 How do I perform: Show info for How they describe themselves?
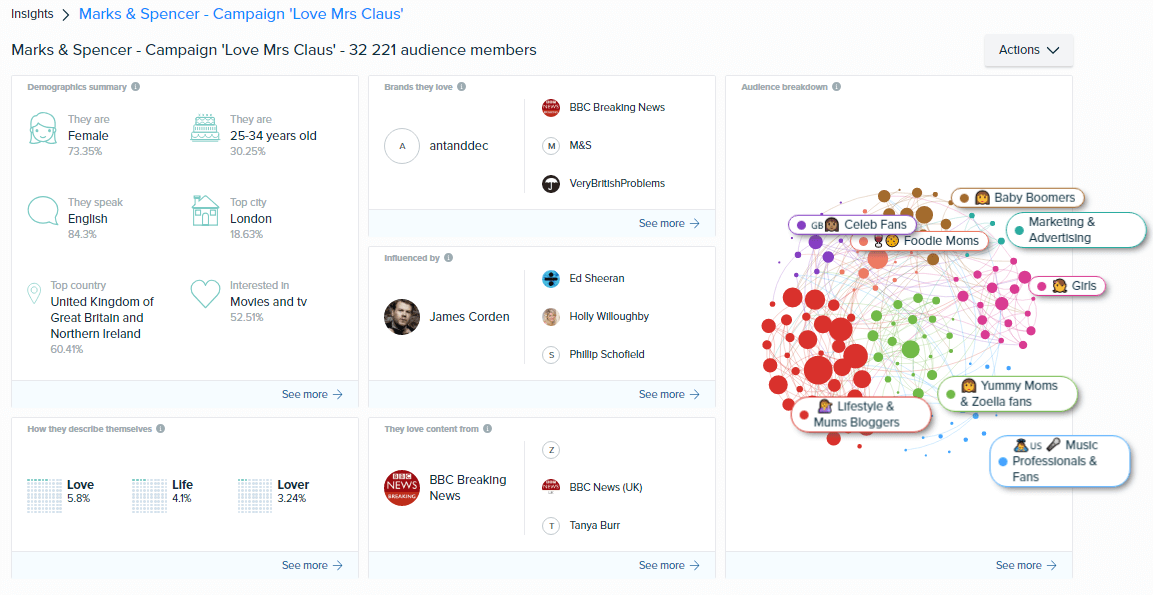(160, 429)
